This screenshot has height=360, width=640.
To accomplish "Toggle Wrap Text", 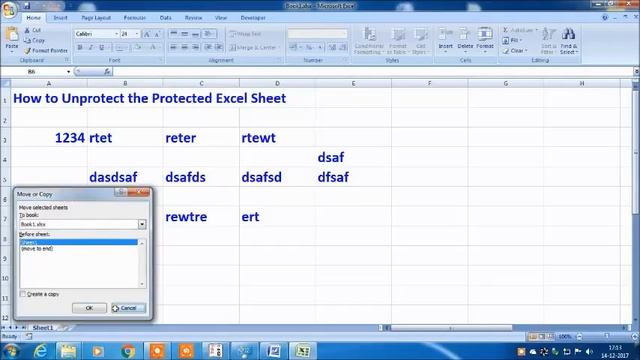I will (245, 34).
